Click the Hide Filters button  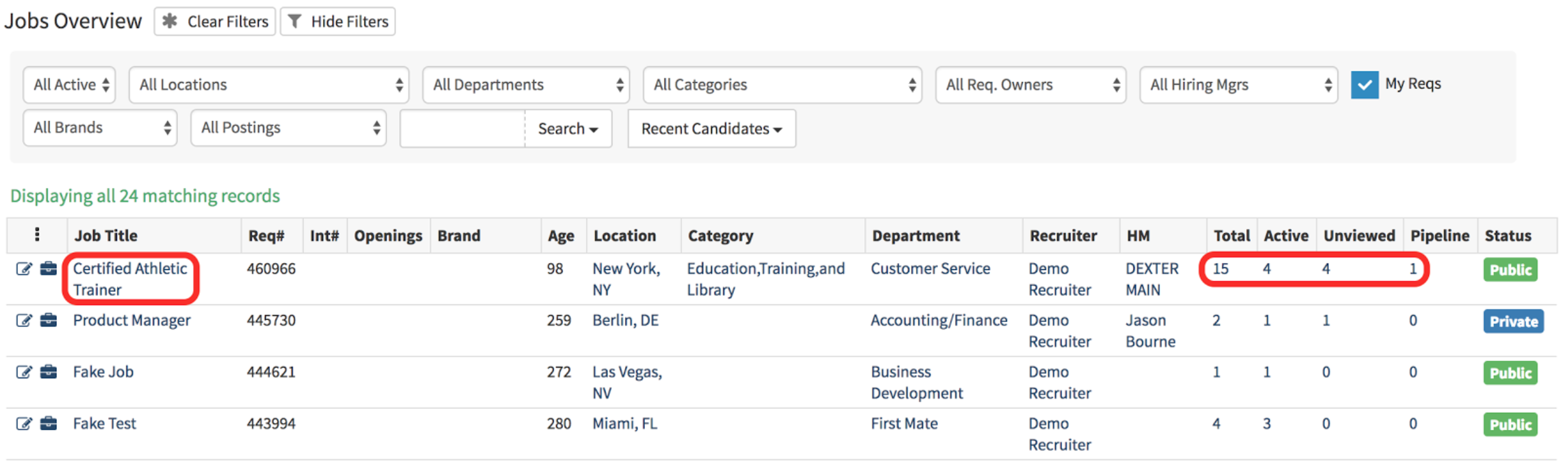(x=338, y=22)
